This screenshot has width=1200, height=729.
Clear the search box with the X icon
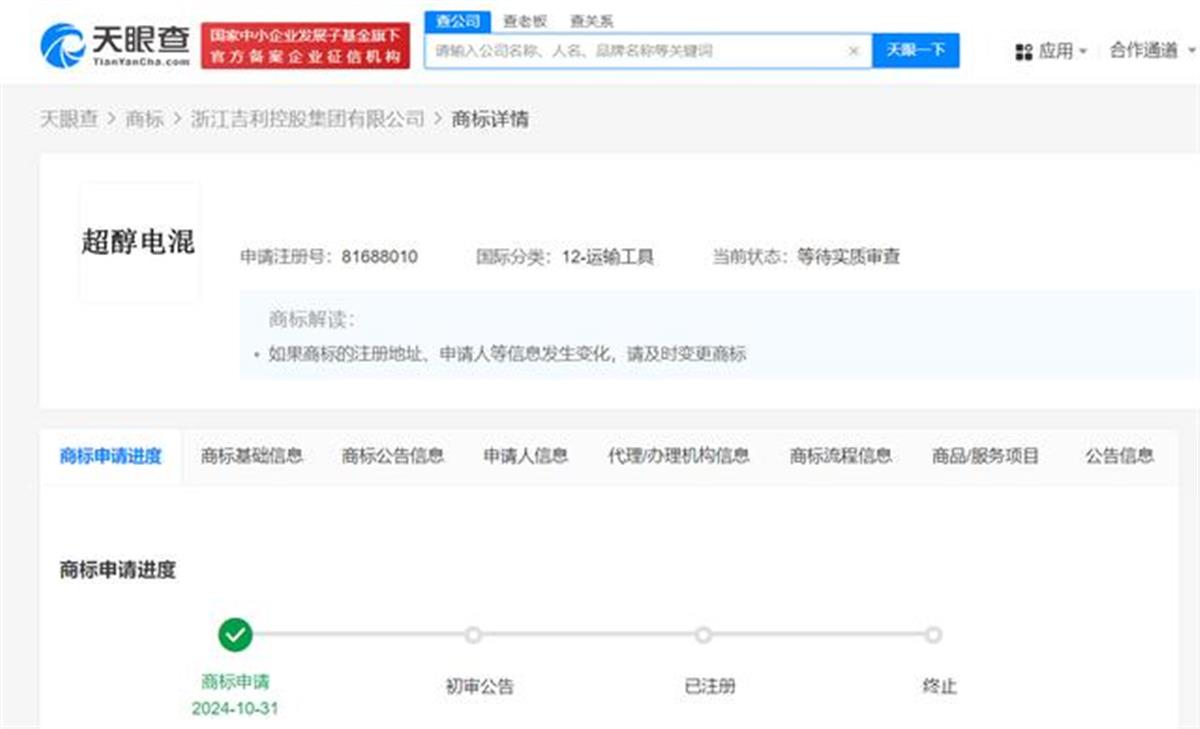[854, 51]
